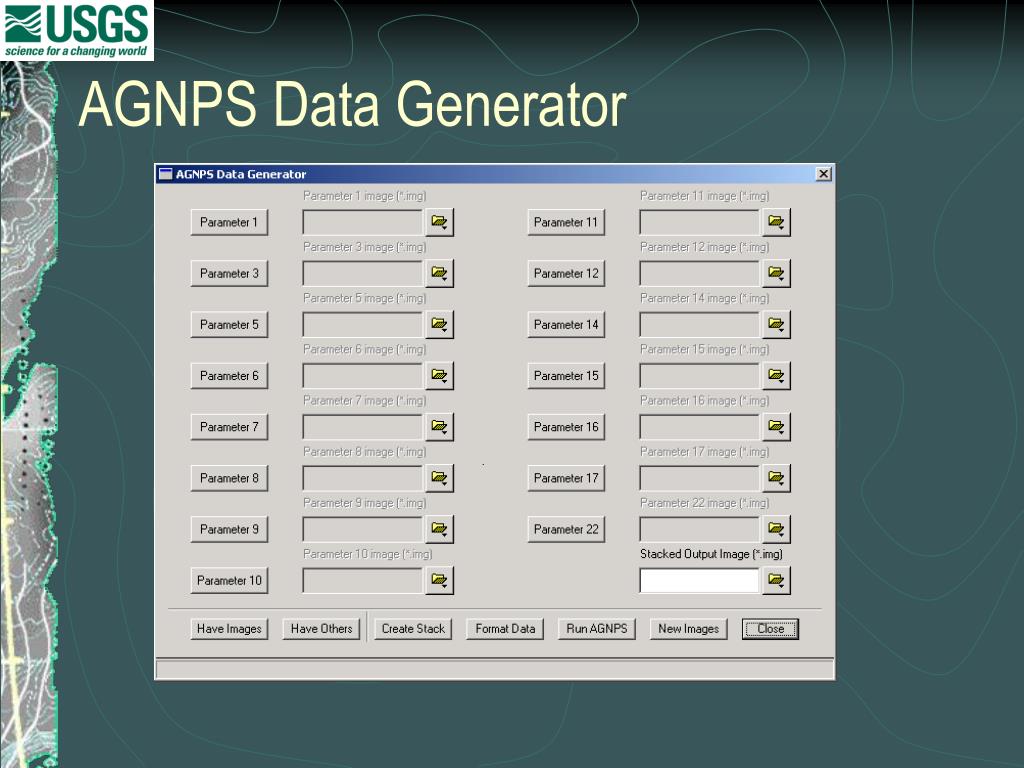Choose the Parameter 15 button
Viewport: 1024px width, 768px height.
pyautogui.click(x=566, y=376)
